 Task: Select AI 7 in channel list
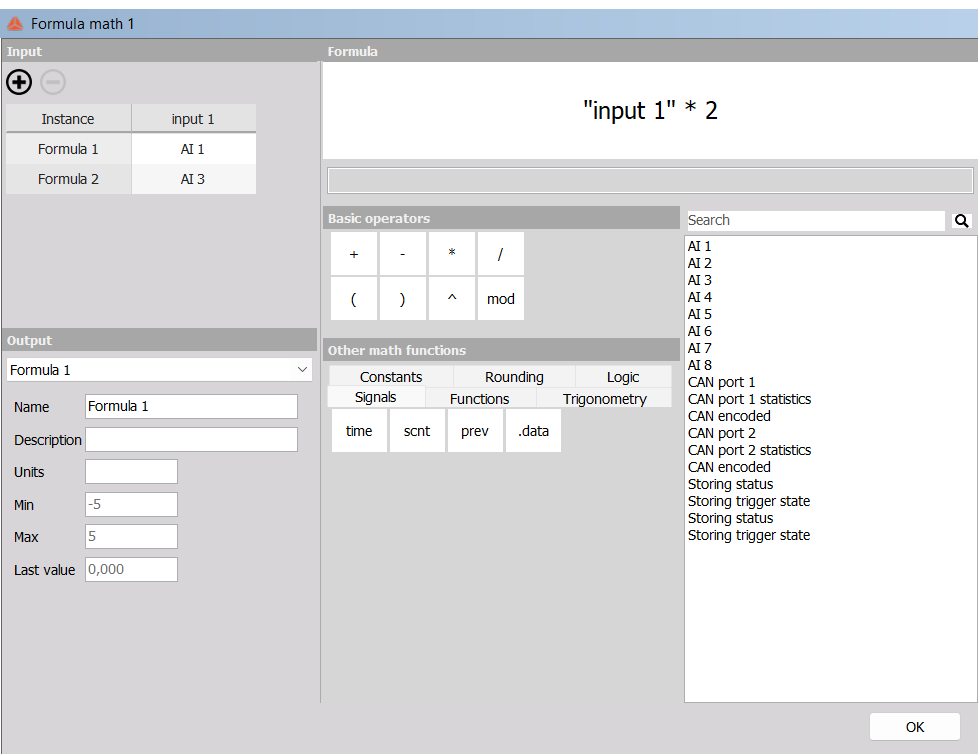(x=699, y=348)
